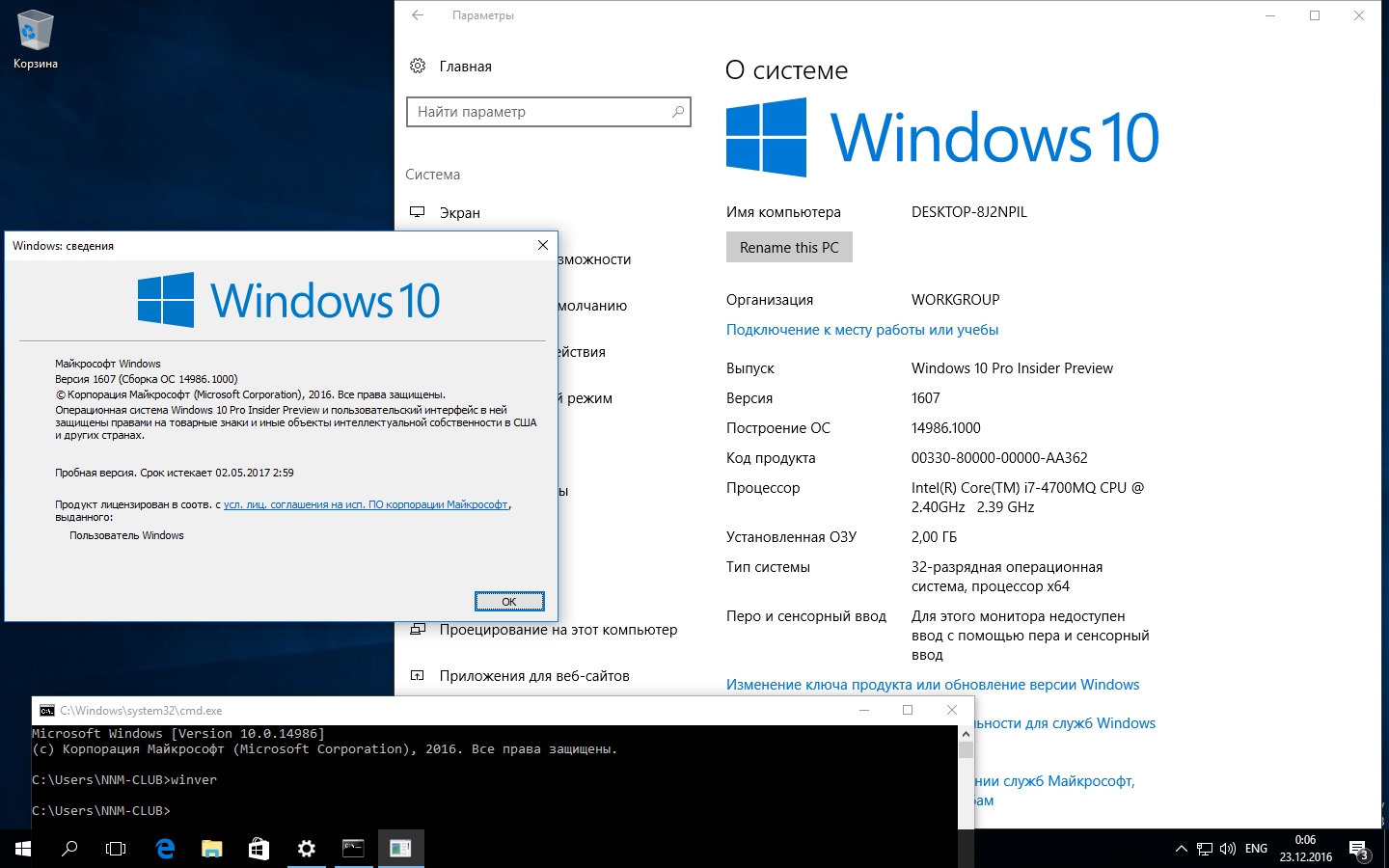The image size is (1389, 868).
Task: Select the computer name DESKTOP-8J2NPIL
Action: click(x=969, y=212)
